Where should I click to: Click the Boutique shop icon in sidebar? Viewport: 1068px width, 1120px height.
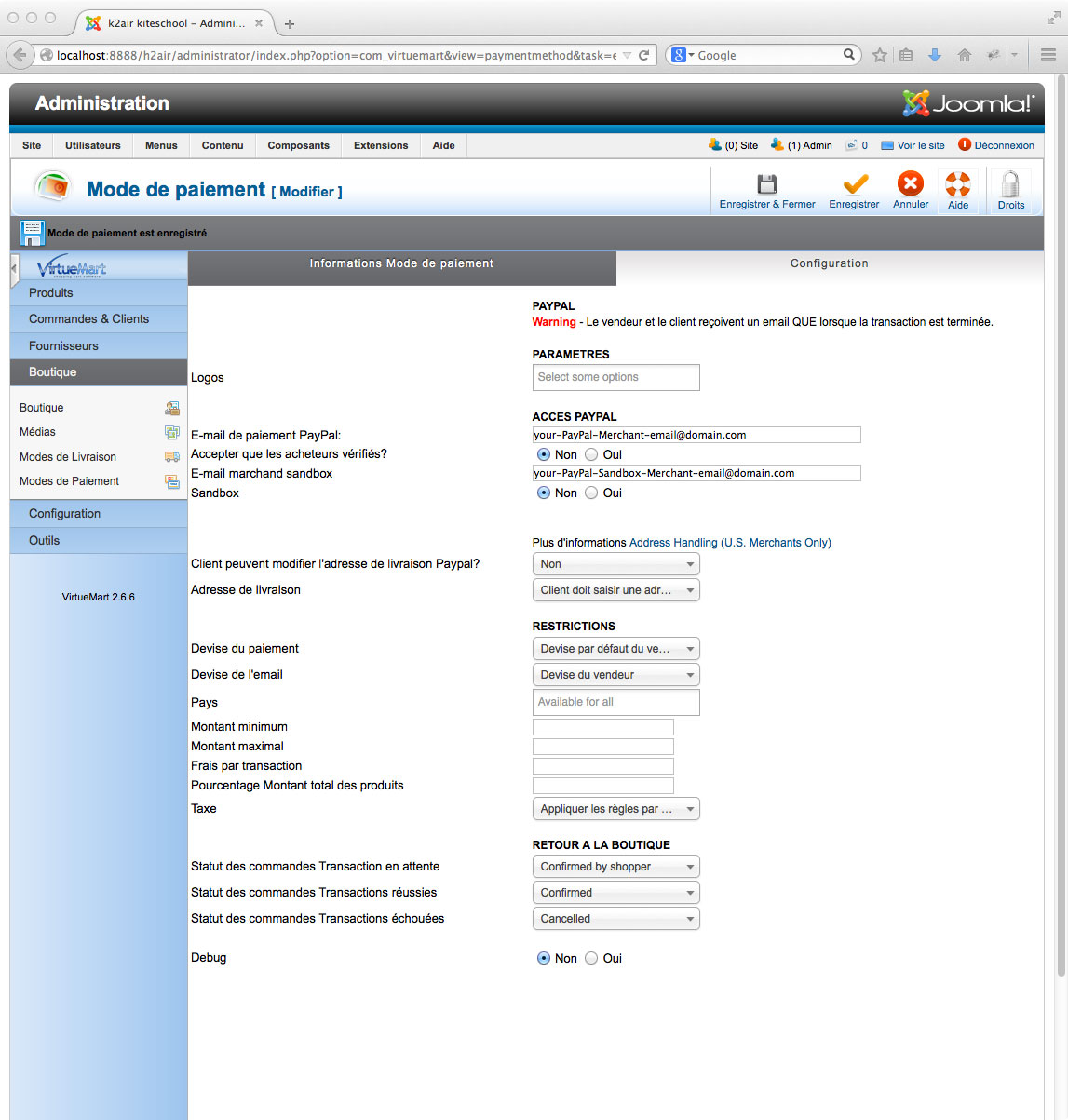(x=172, y=408)
